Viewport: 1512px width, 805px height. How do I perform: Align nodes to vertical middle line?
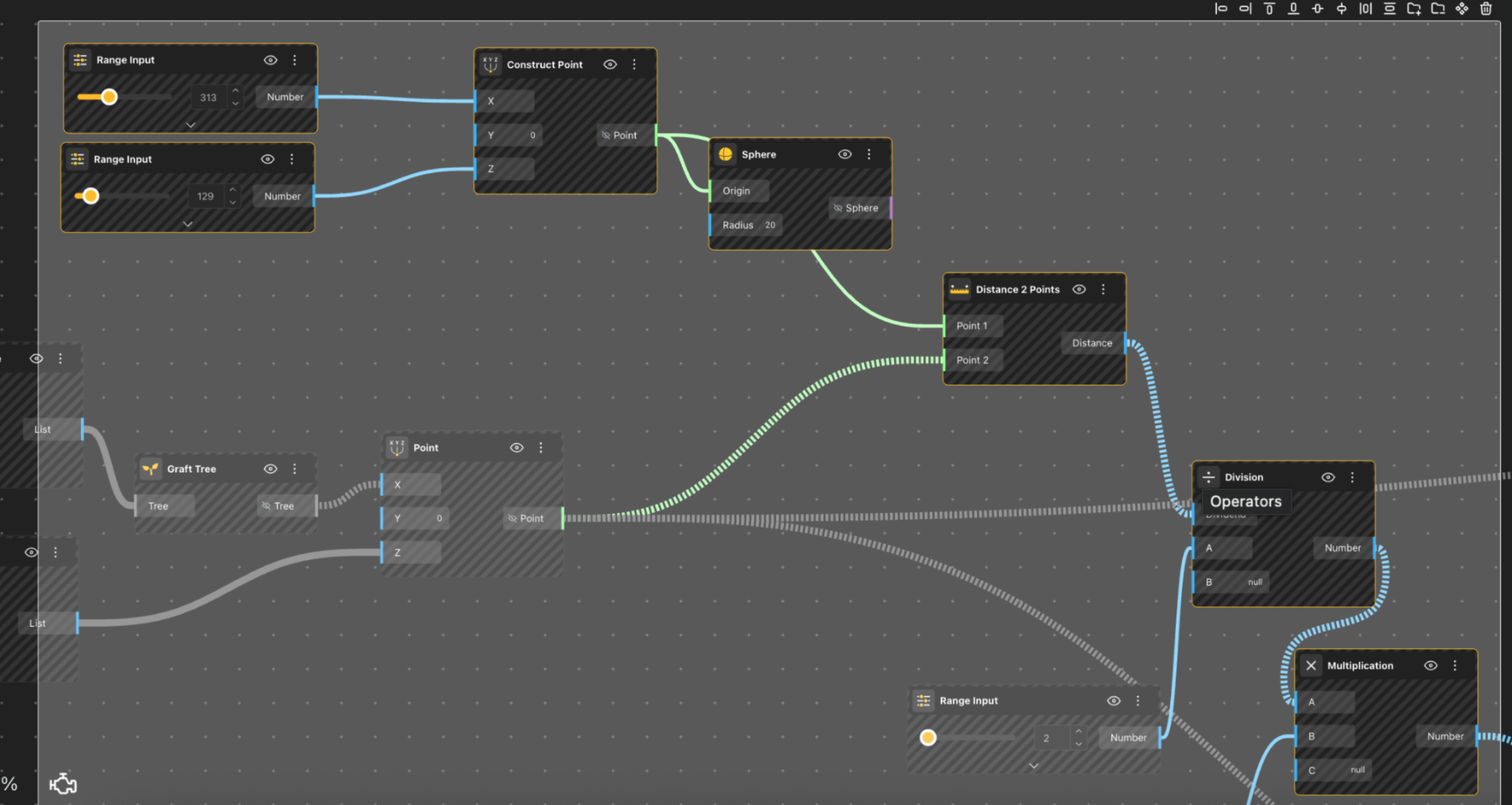click(1317, 9)
